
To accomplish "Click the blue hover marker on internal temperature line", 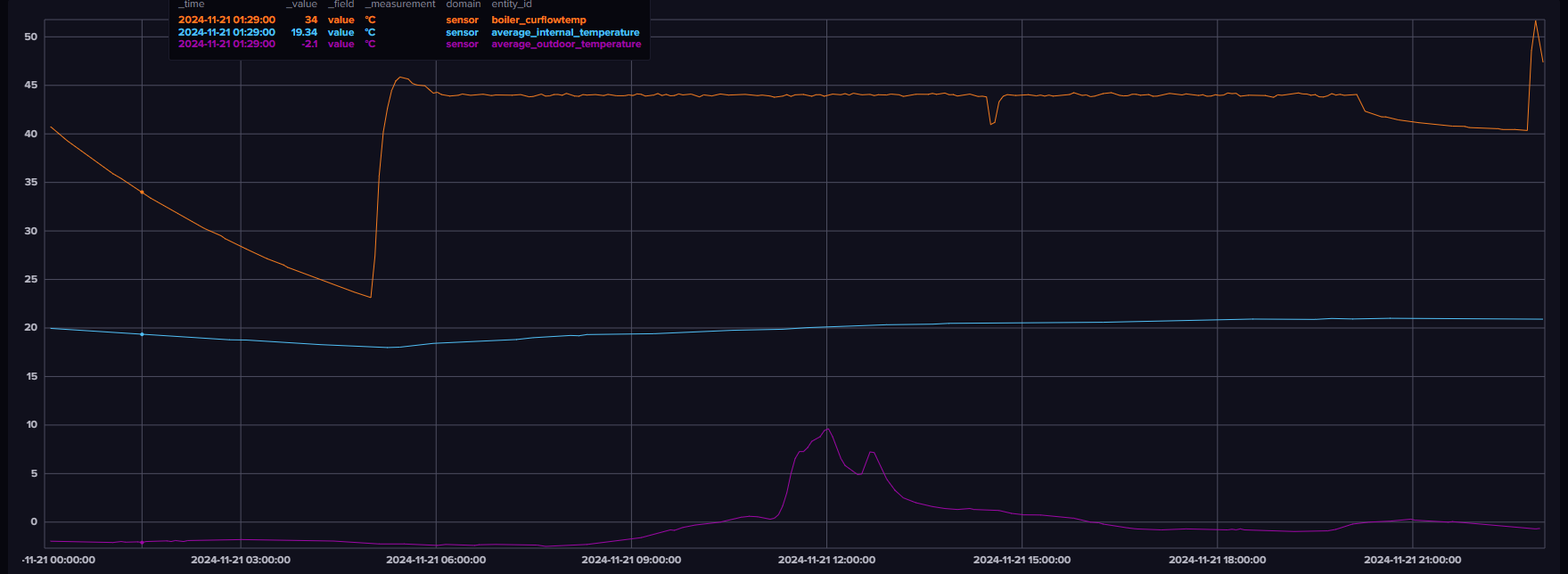I will pos(142,334).
